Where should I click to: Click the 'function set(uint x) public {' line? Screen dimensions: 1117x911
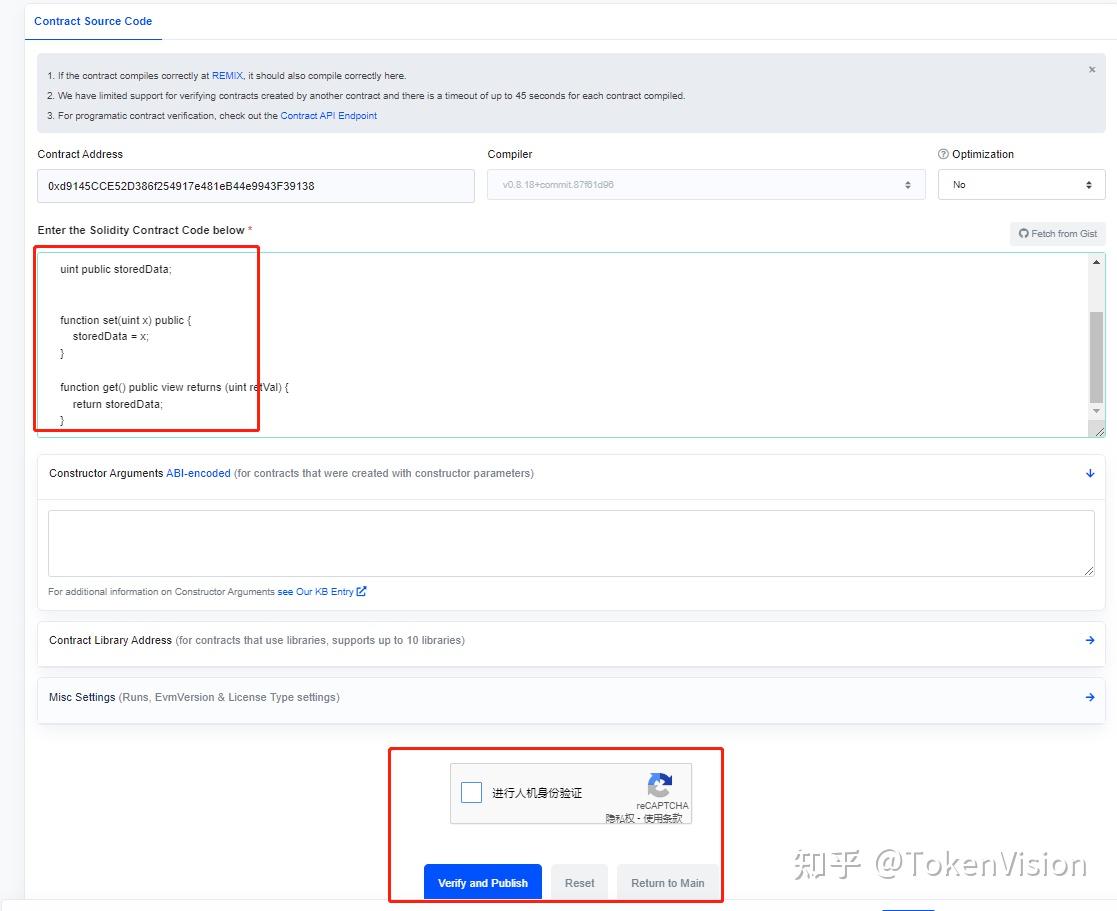click(125, 320)
